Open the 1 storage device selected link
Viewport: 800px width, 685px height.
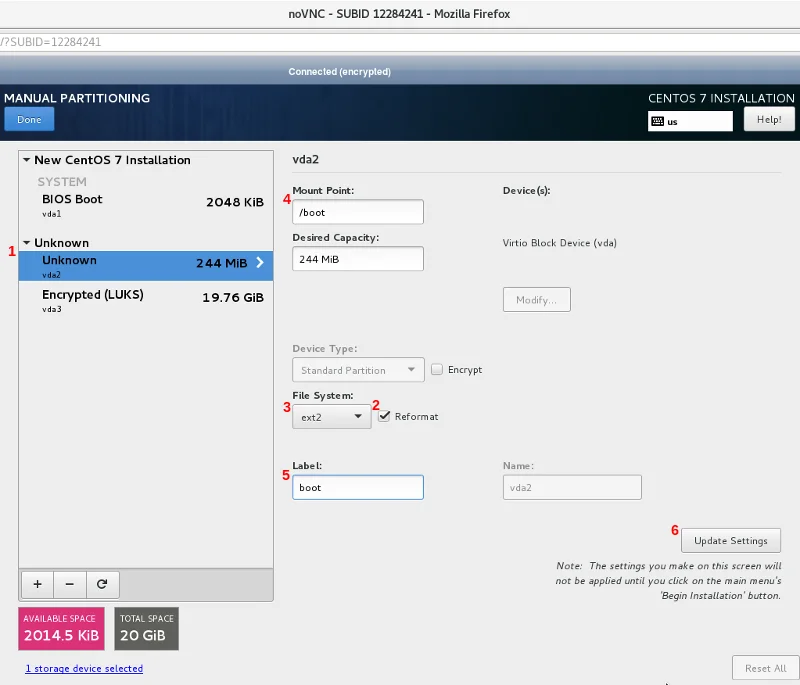pyautogui.click(x=84, y=668)
